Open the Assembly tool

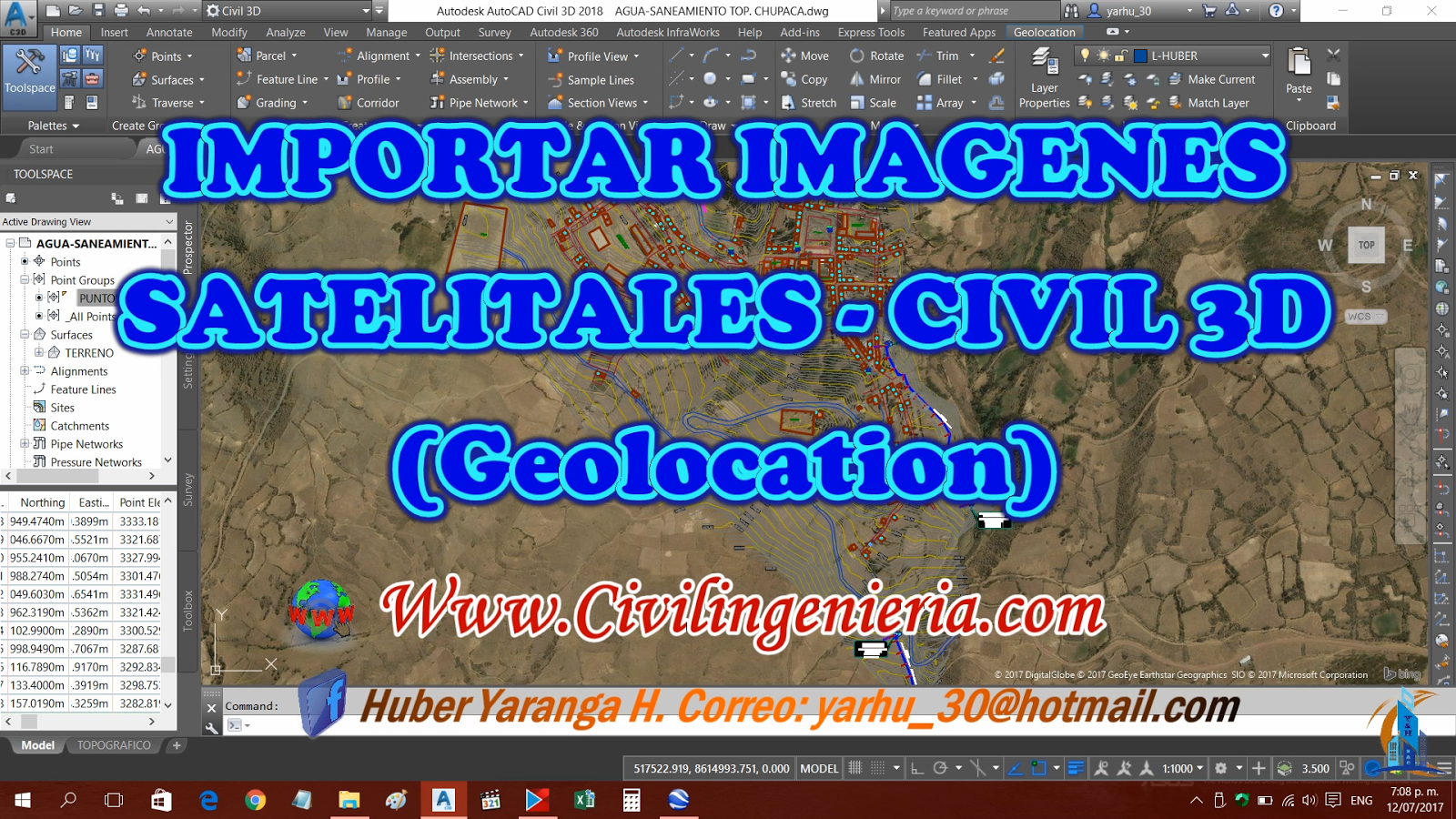(x=469, y=79)
